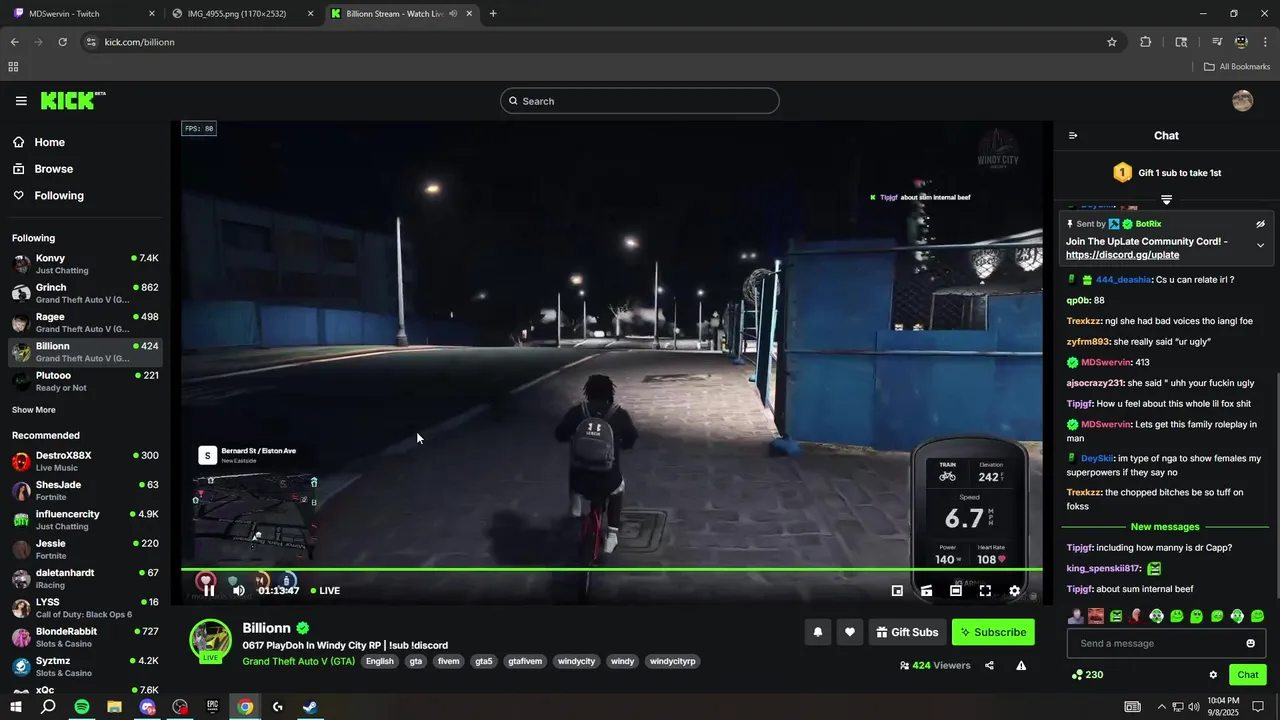
Task: Switch to the MDSwervin Twitch tab
Action: (85, 14)
